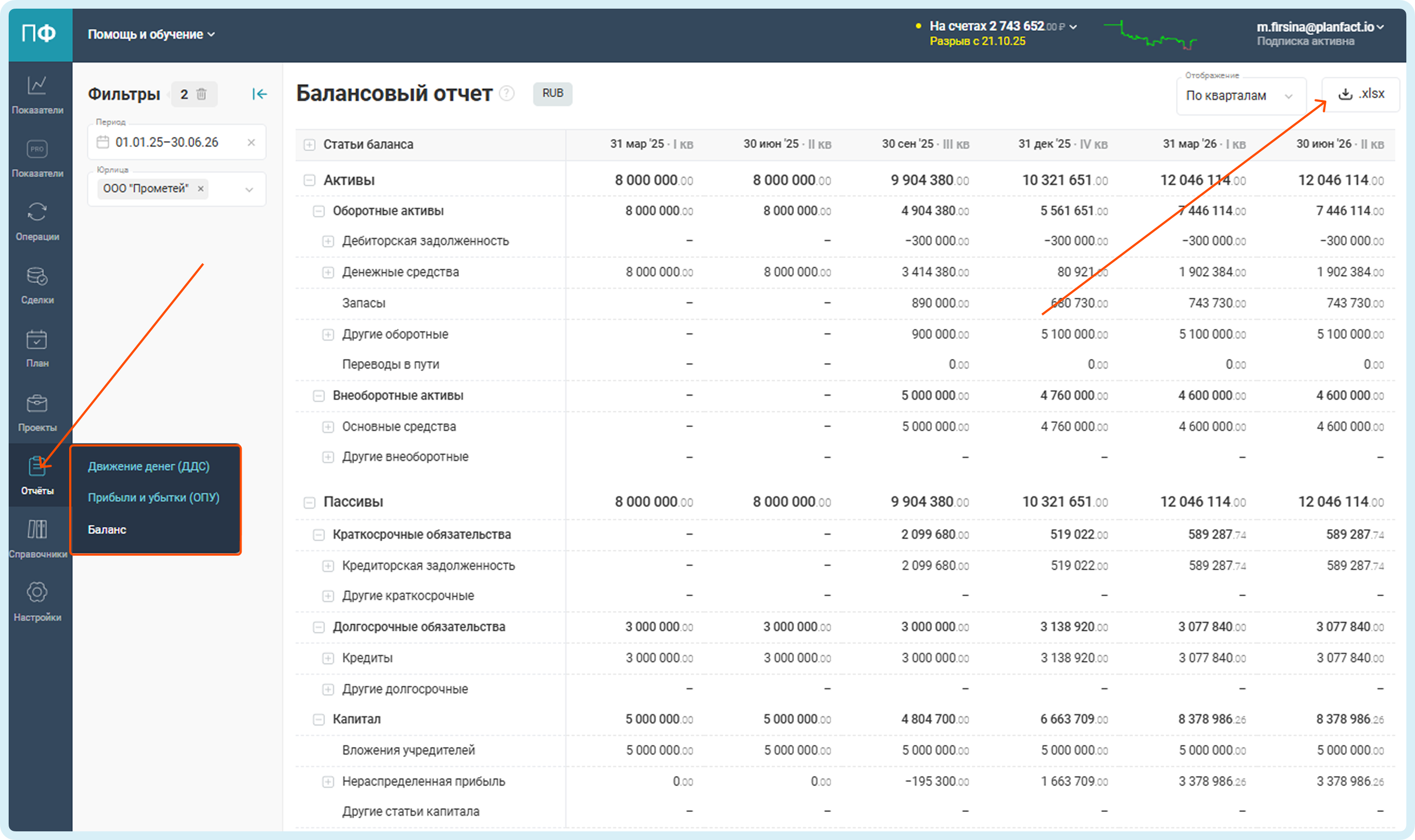1415x840 pixels.
Task: Open the По кварталам display dropdown
Action: click(1239, 96)
